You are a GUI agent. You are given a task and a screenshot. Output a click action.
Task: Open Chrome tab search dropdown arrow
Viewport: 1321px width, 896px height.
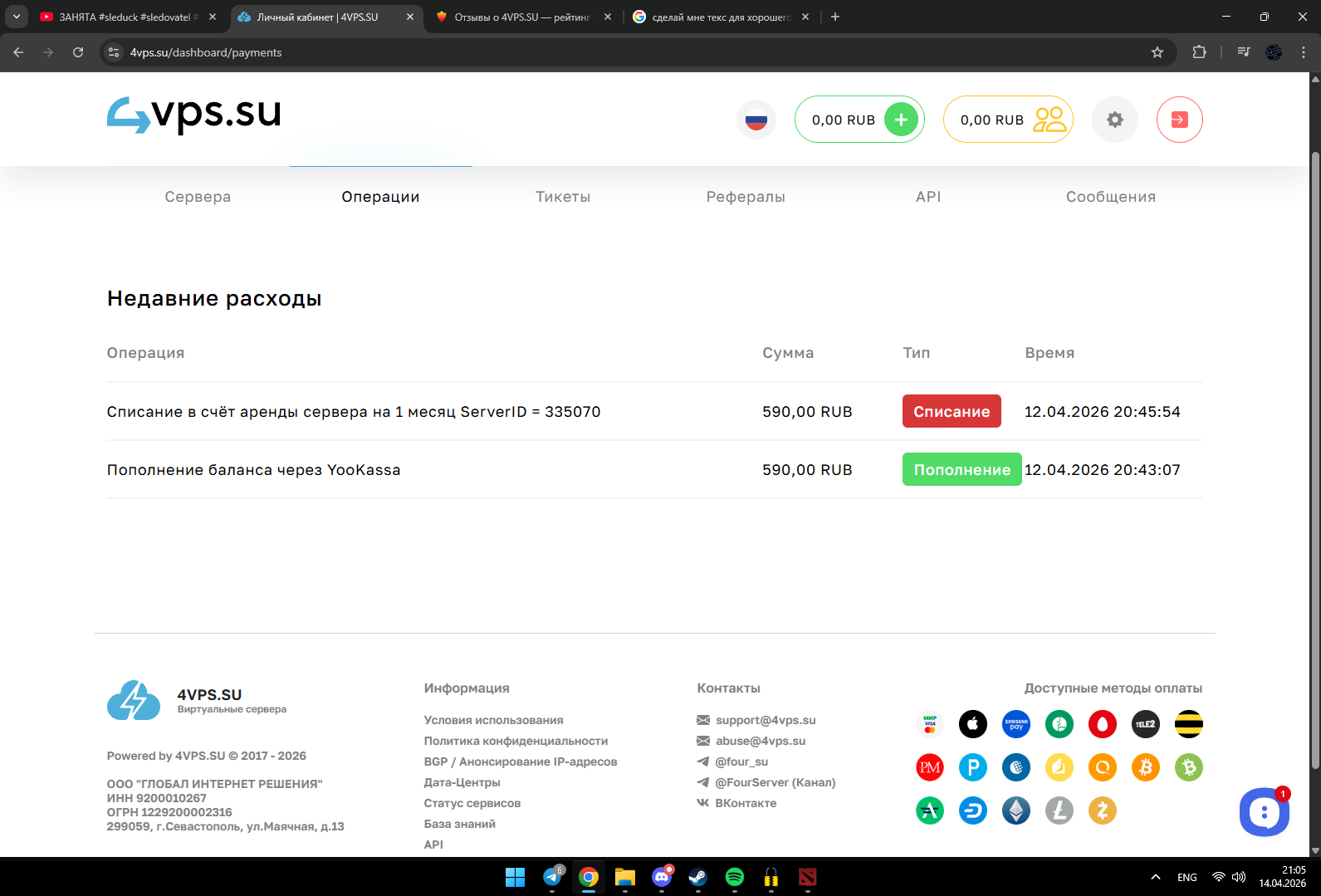[x=17, y=17]
